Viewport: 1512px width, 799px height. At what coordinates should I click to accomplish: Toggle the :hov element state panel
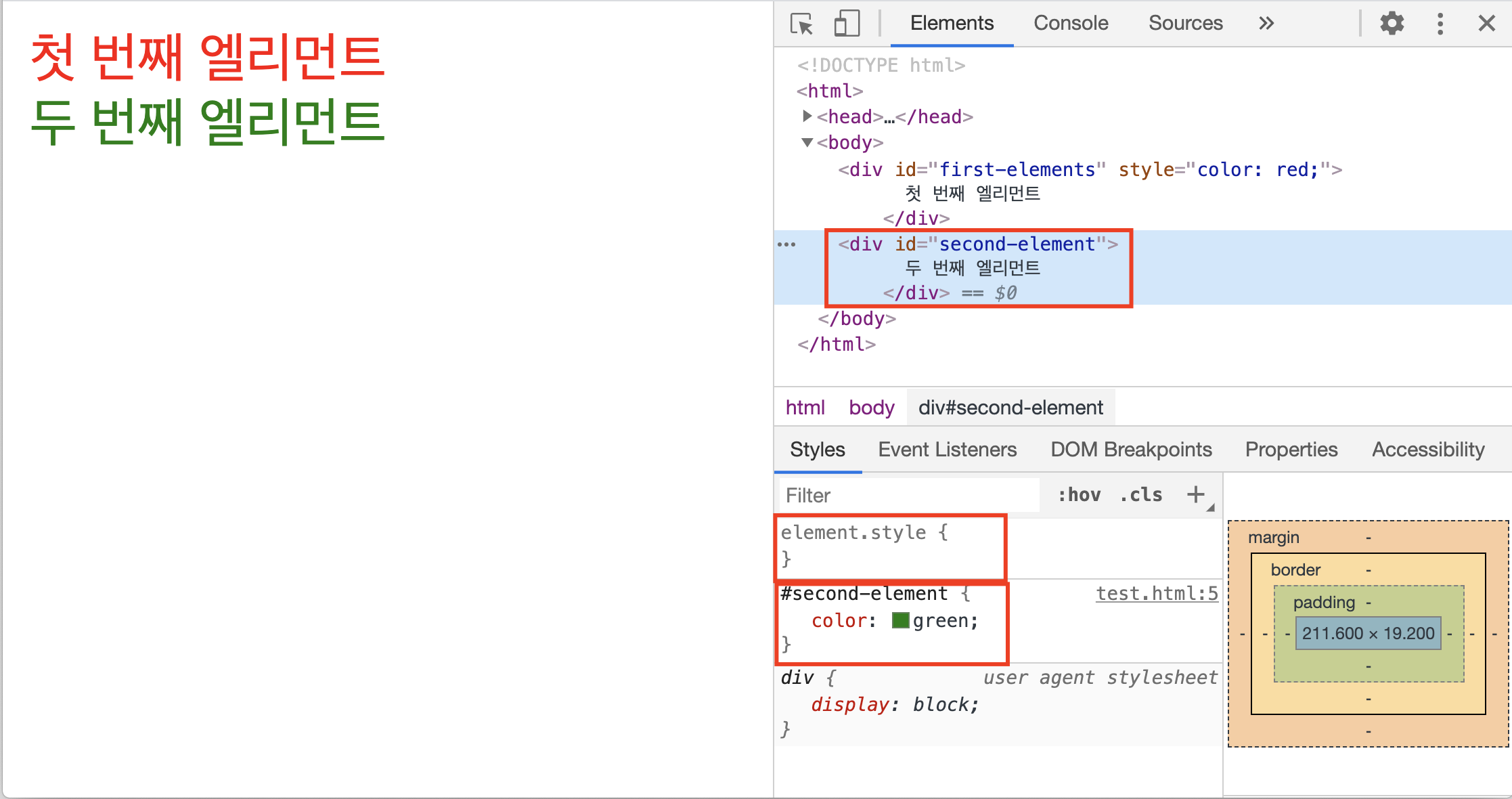1080,495
